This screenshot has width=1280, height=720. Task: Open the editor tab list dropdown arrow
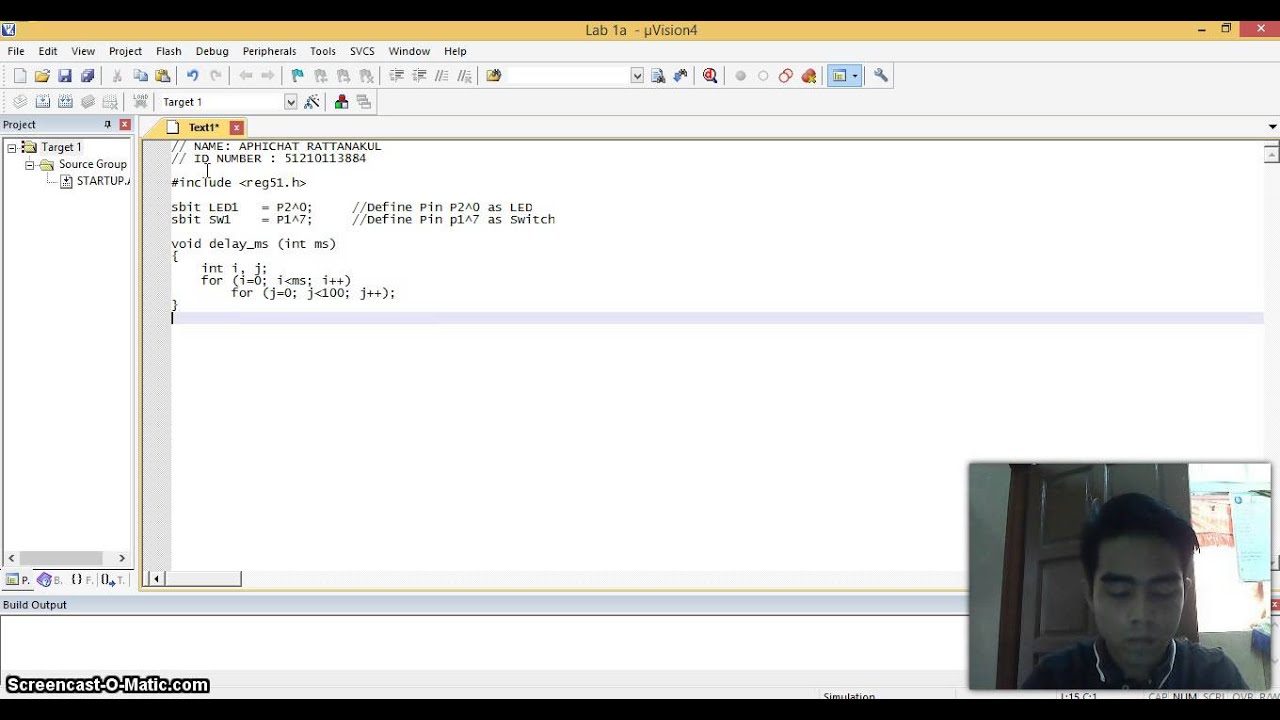click(x=1272, y=127)
